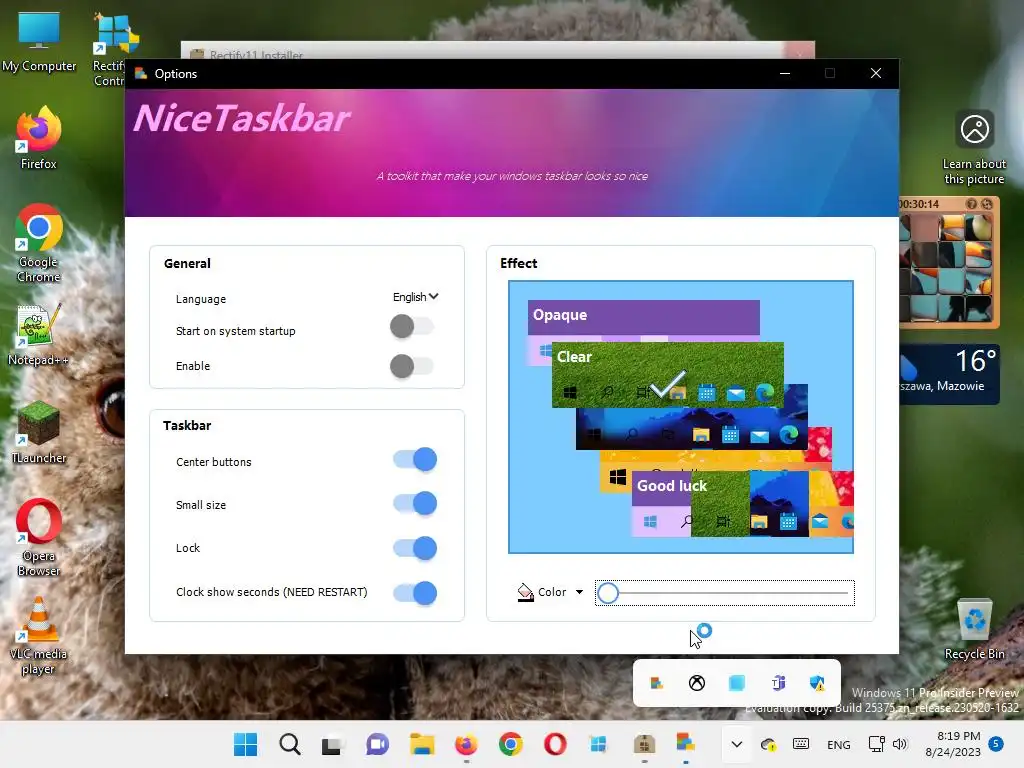Select the Clear effect preview
Screen dimensions: 1024x768
[667, 374]
